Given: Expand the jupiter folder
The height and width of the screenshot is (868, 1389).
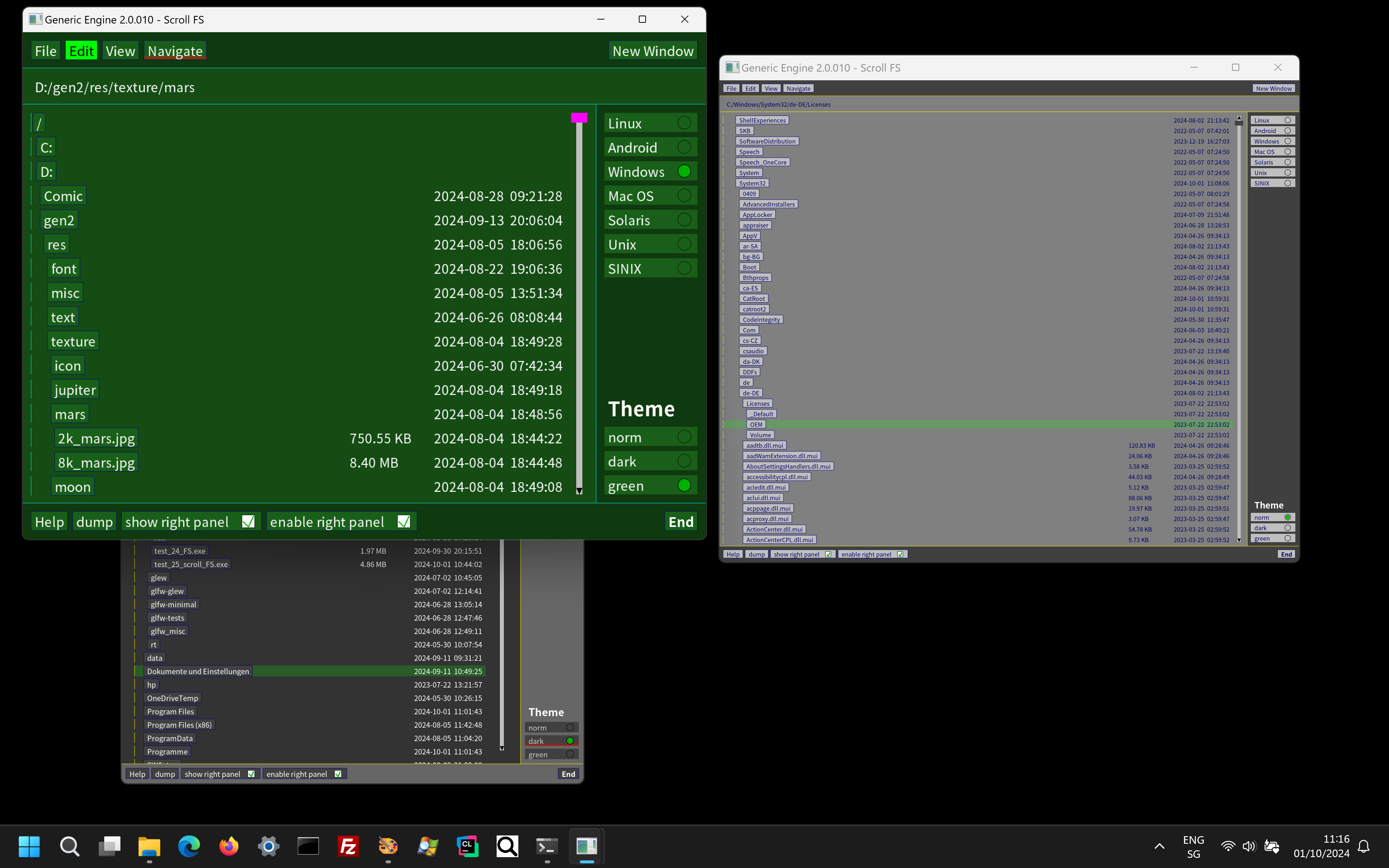Looking at the screenshot, I should click(x=75, y=390).
